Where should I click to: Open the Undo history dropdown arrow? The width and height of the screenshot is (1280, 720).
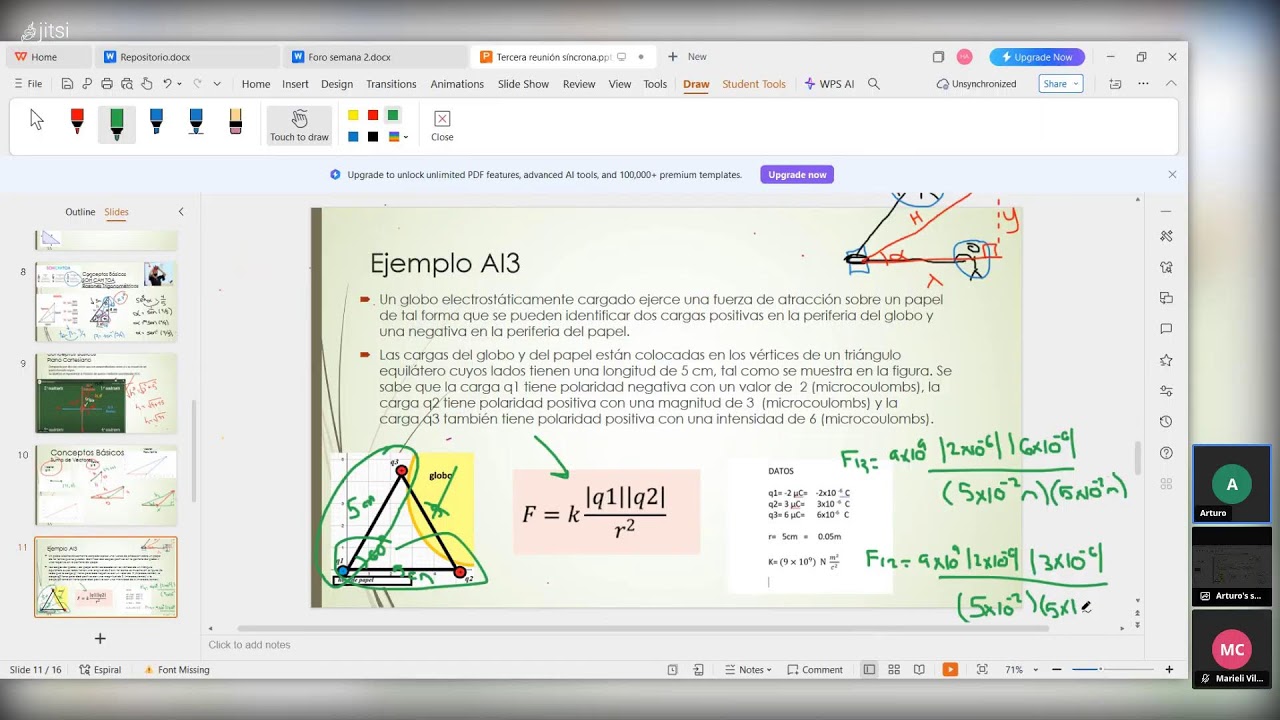pyautogui.click(x=180, y=84)
